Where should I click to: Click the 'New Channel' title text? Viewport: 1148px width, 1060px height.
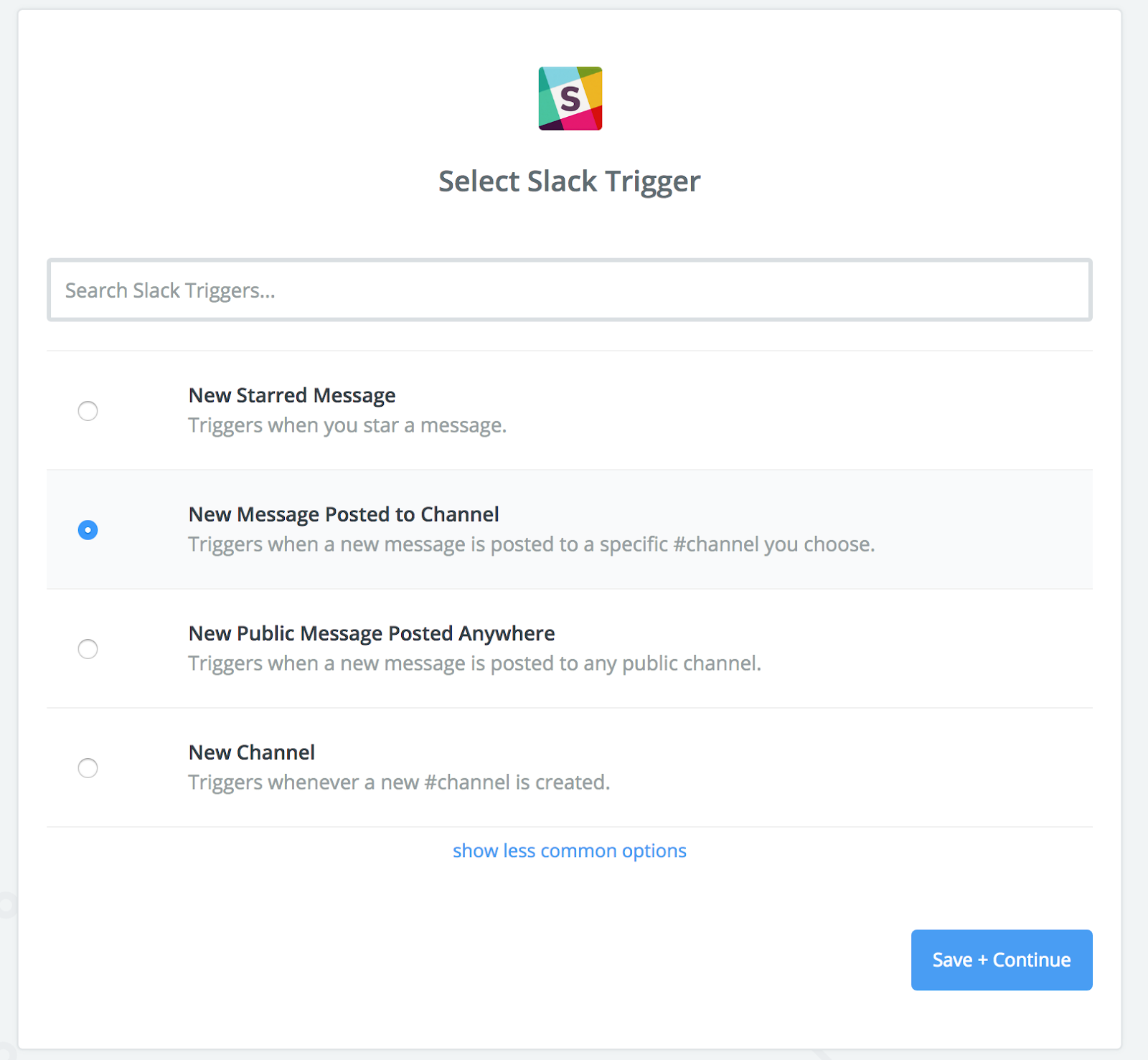coord(252,752)
